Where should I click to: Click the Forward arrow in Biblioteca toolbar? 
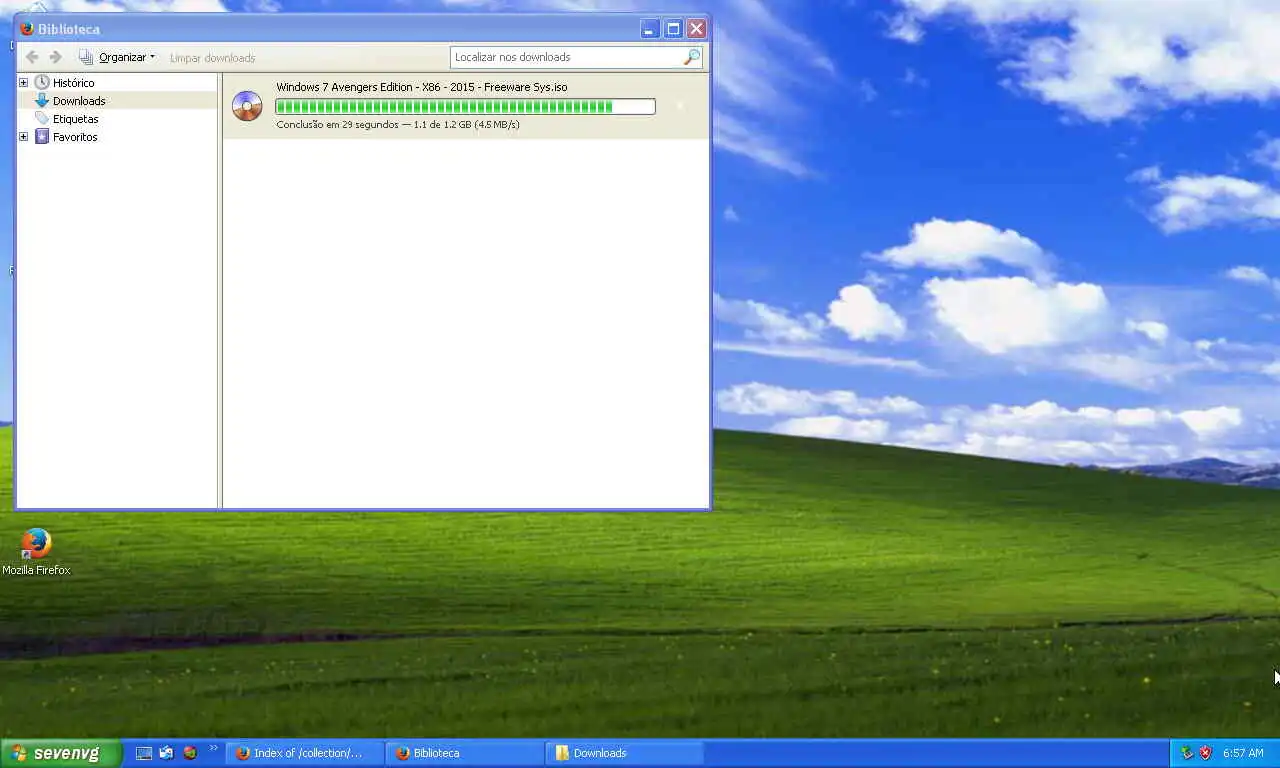coord(55,57)
